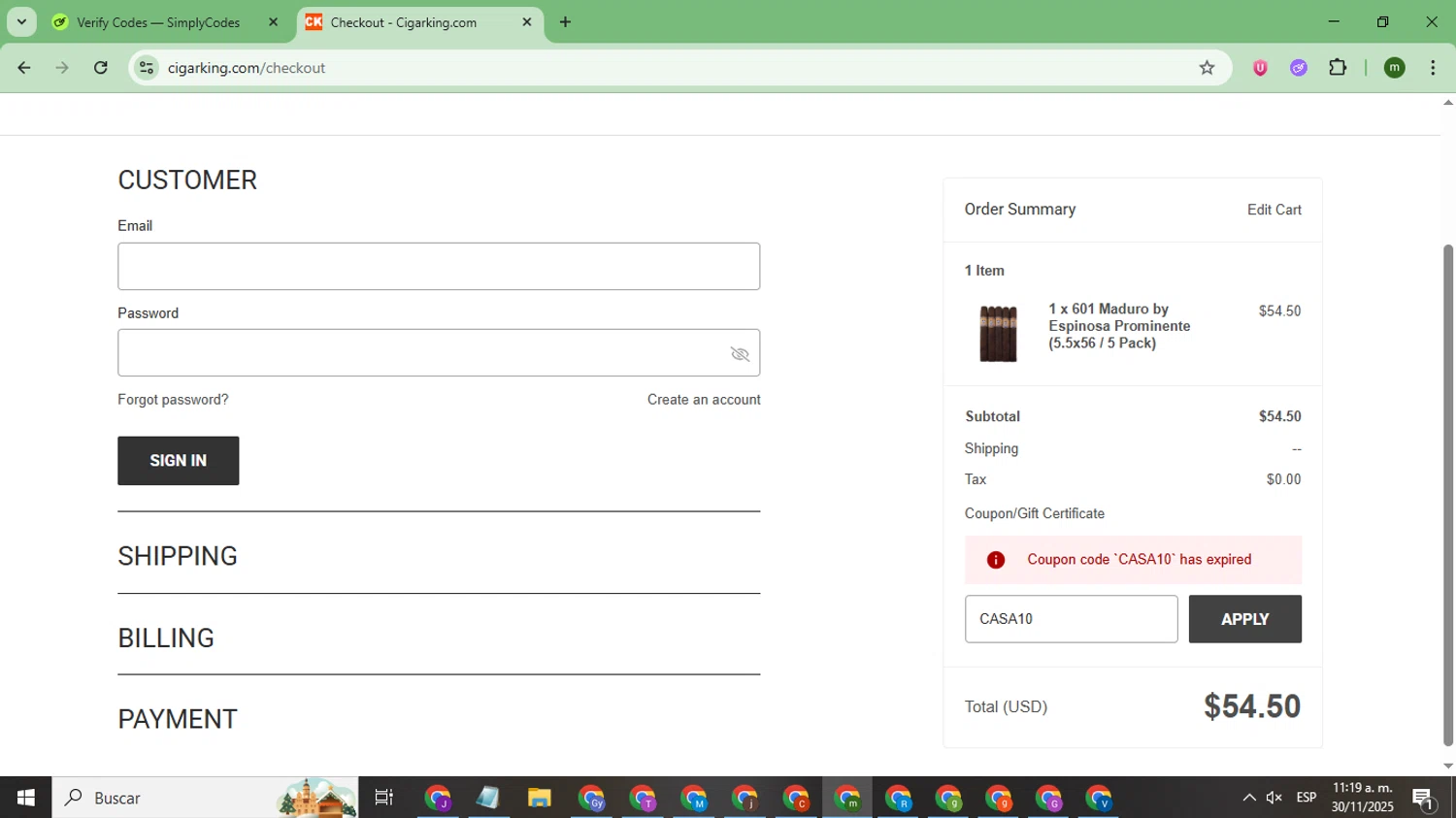1456x818 pixels.
Task: Click the Create an account link
Action: pos(704,400)
